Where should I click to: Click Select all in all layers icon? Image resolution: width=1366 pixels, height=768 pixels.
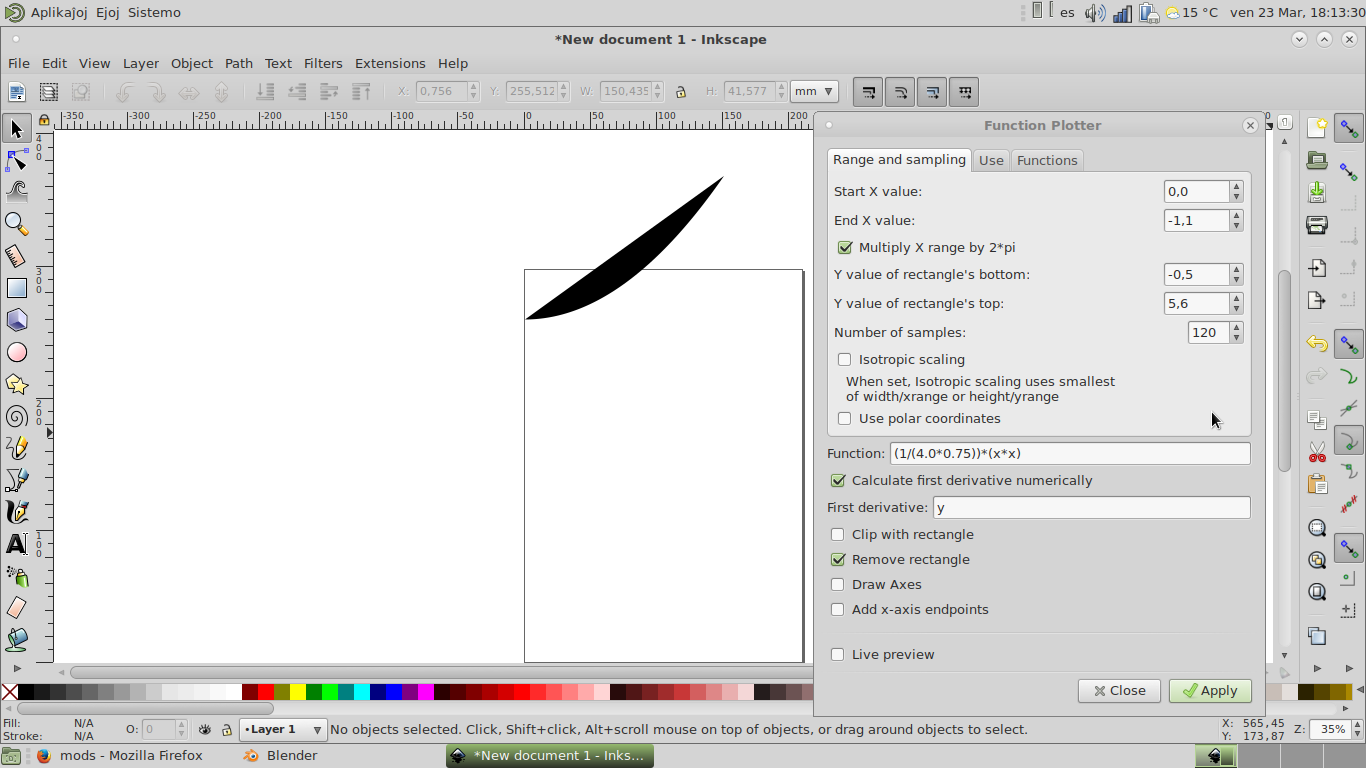[49, 92]
